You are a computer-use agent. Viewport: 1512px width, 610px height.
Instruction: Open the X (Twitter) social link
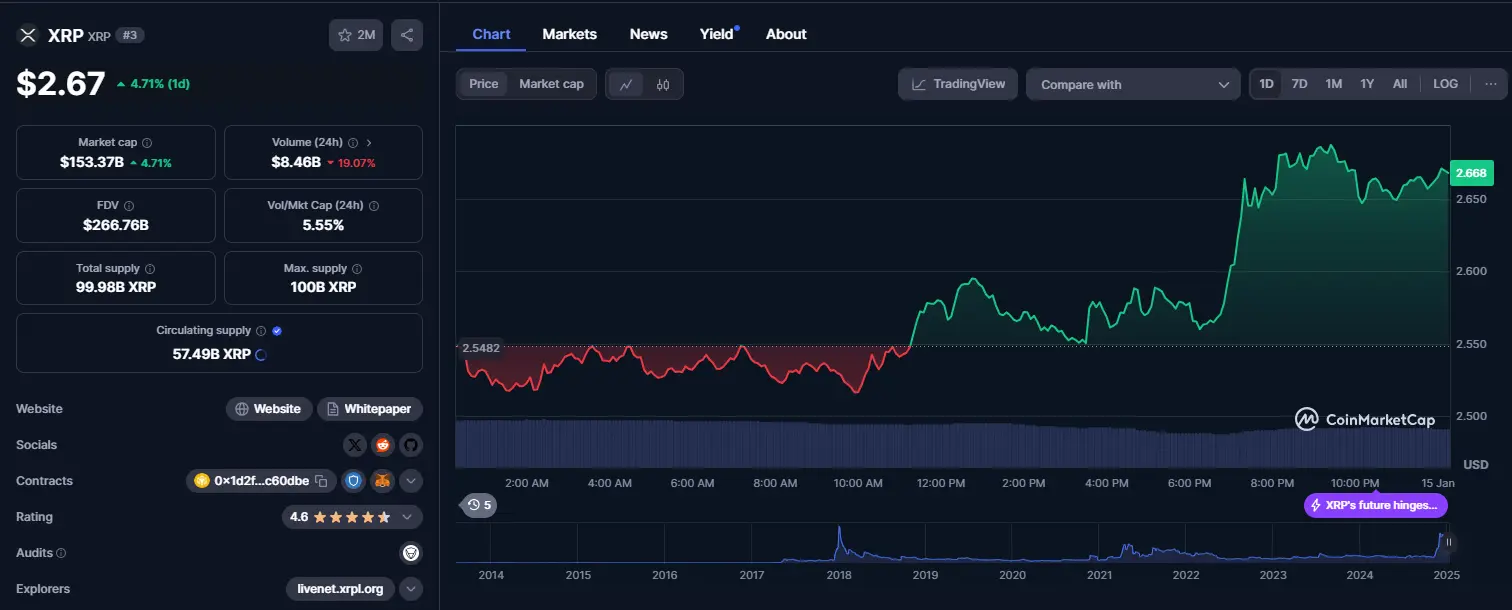tap(355, 445)
